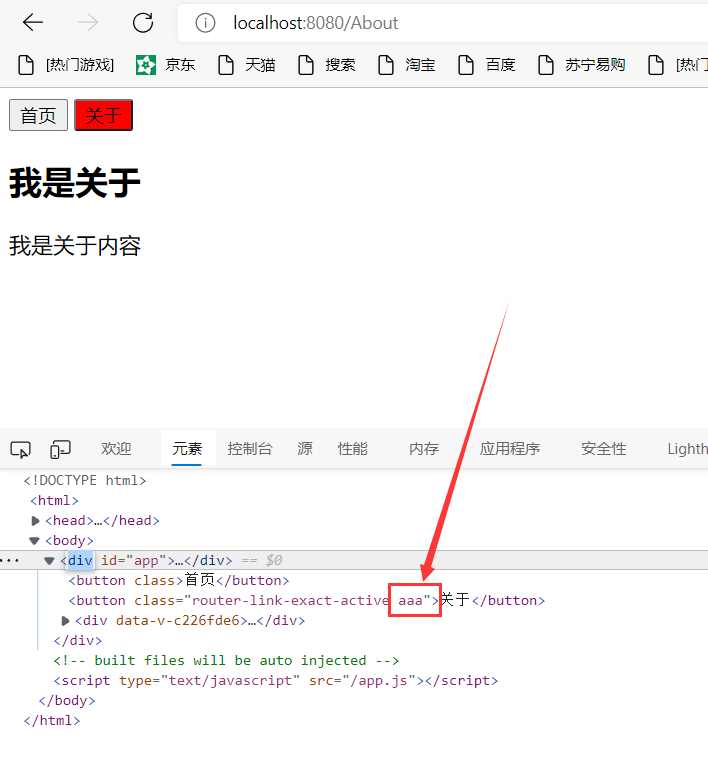Select the closing </body> tag line

[67, 700]
